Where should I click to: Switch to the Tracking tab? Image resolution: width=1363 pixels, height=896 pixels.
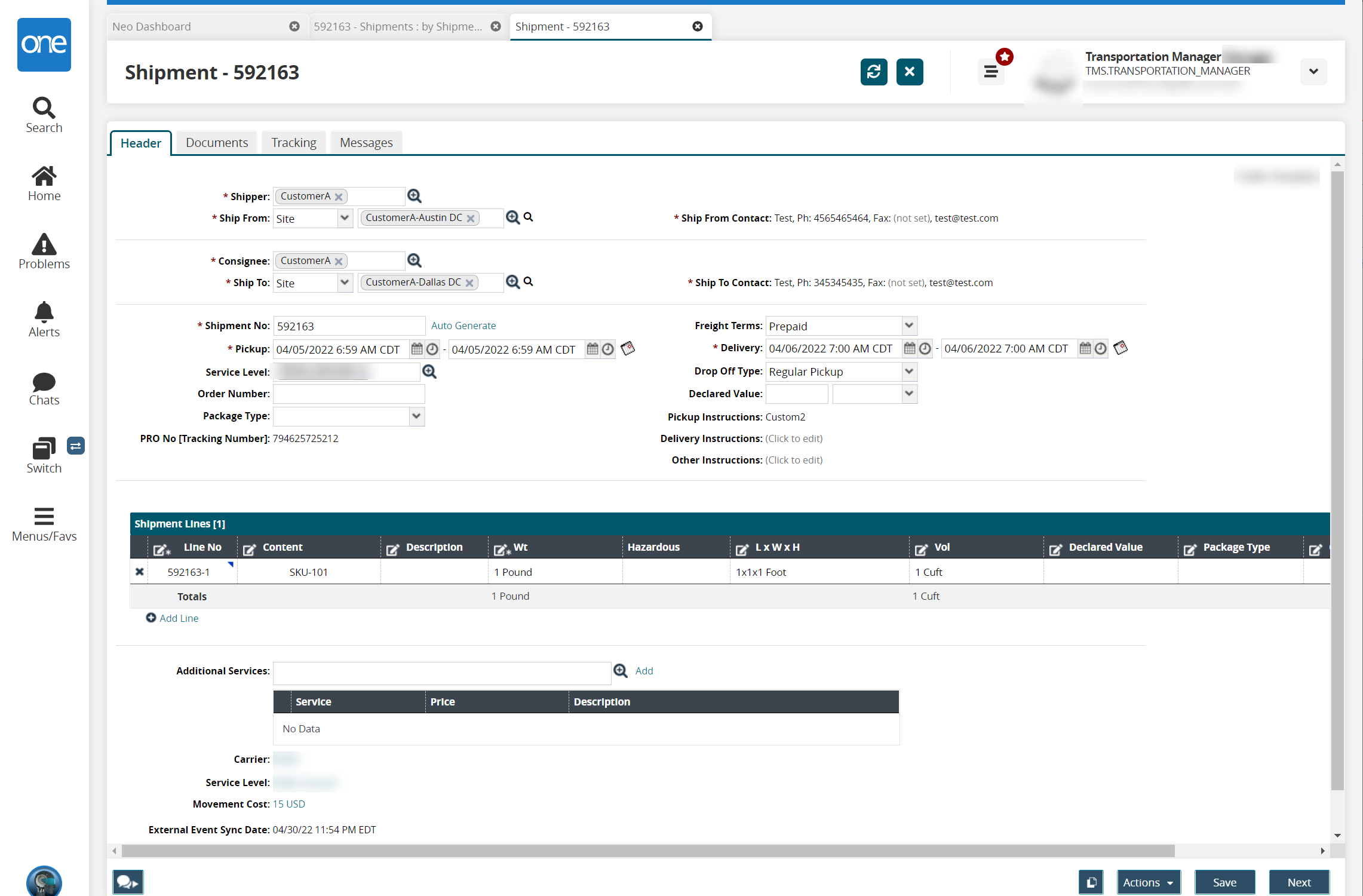tap(294, 142)
